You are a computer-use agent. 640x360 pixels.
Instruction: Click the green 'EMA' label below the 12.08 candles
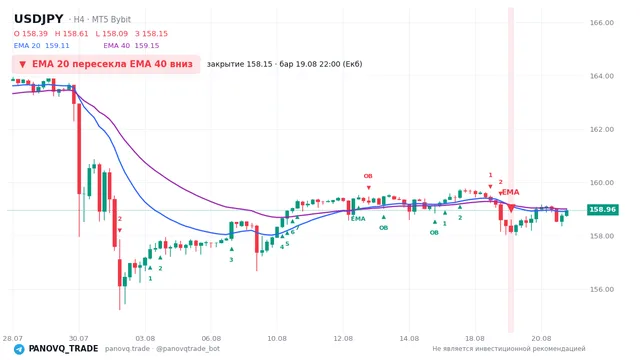(358, 219)
